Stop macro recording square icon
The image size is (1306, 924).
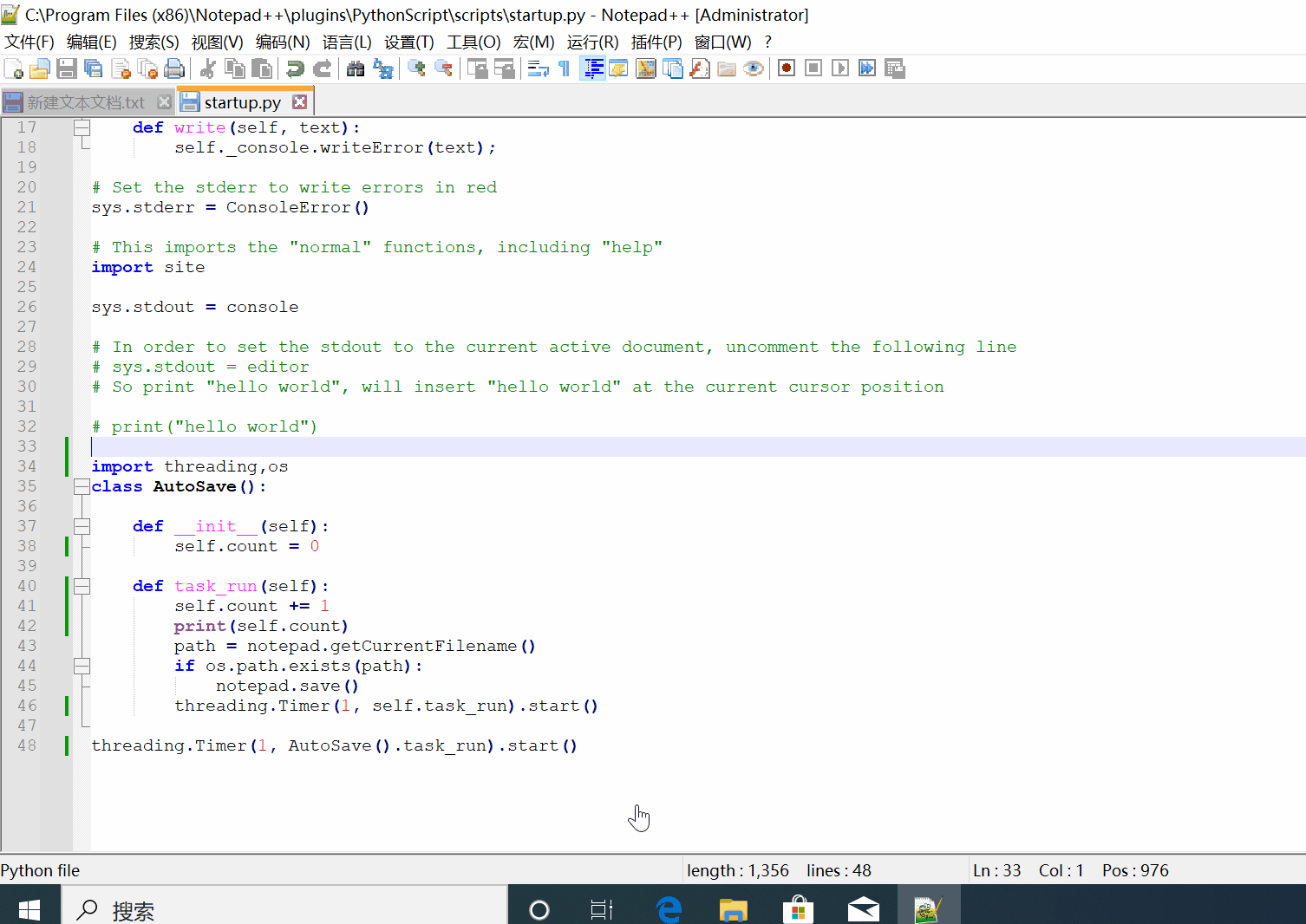point(813,68)
